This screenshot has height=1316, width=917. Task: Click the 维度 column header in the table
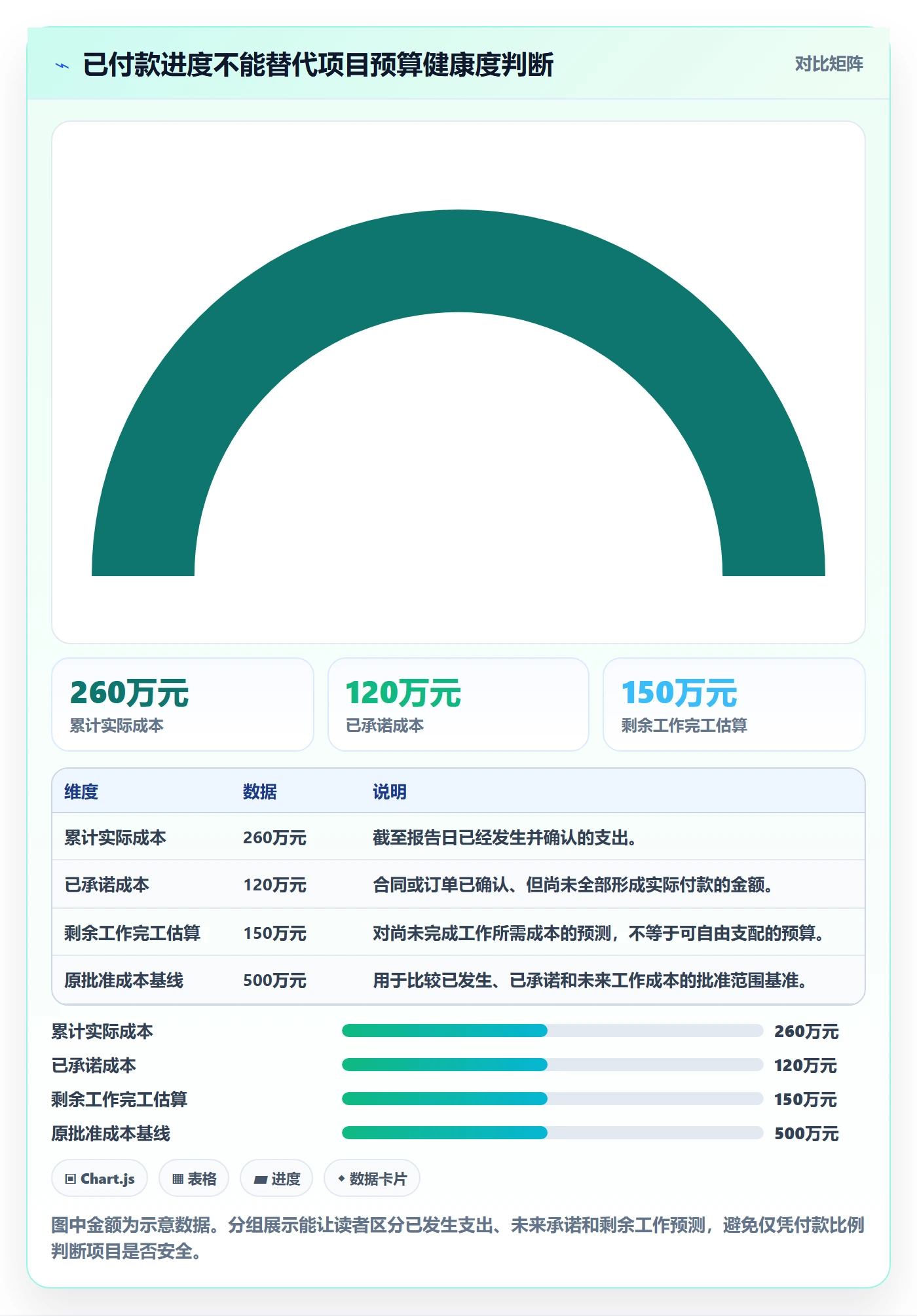(x=81, y=792)
